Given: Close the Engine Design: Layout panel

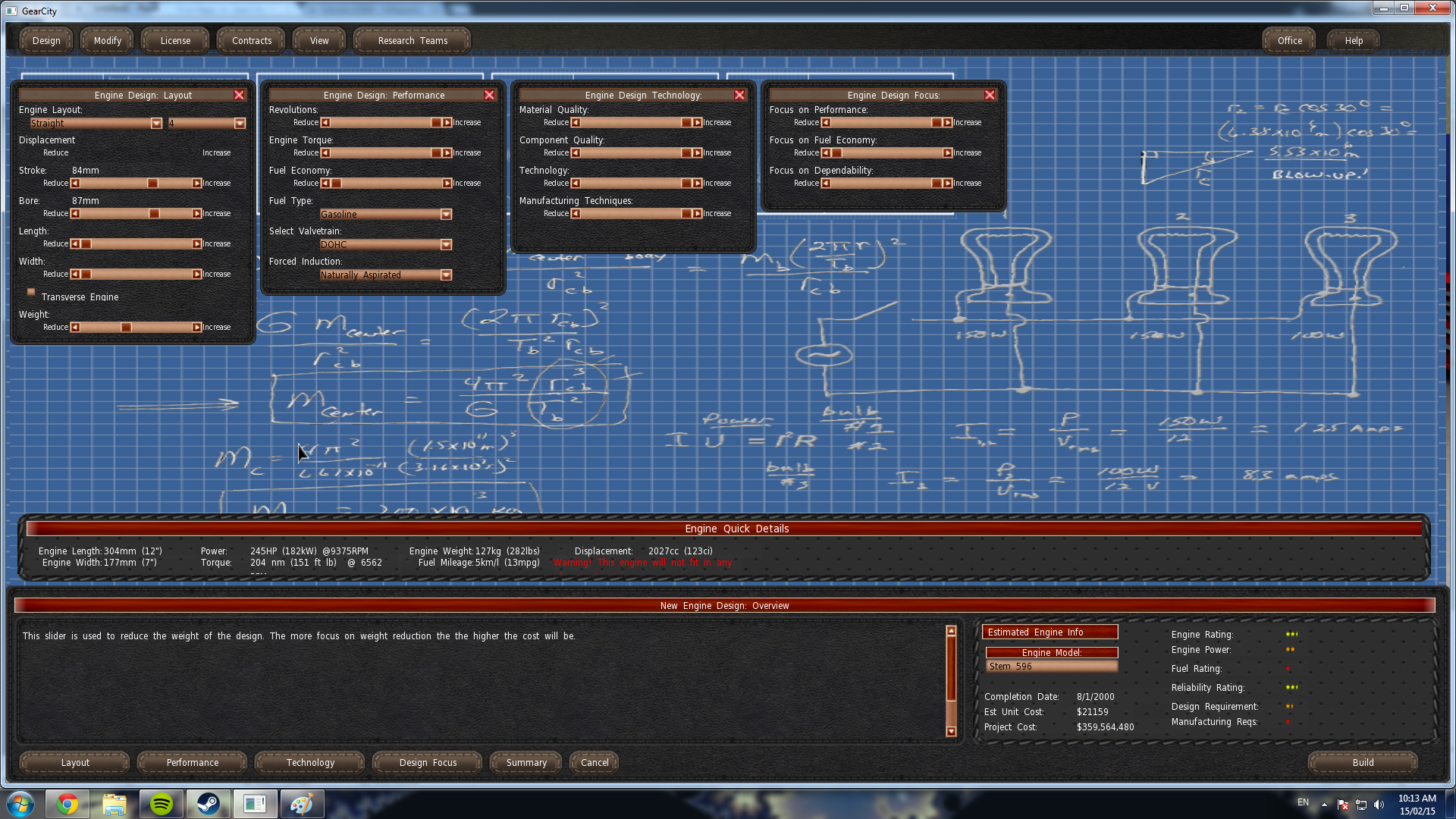Looking at the screenshot, I should tap(239, 95).
